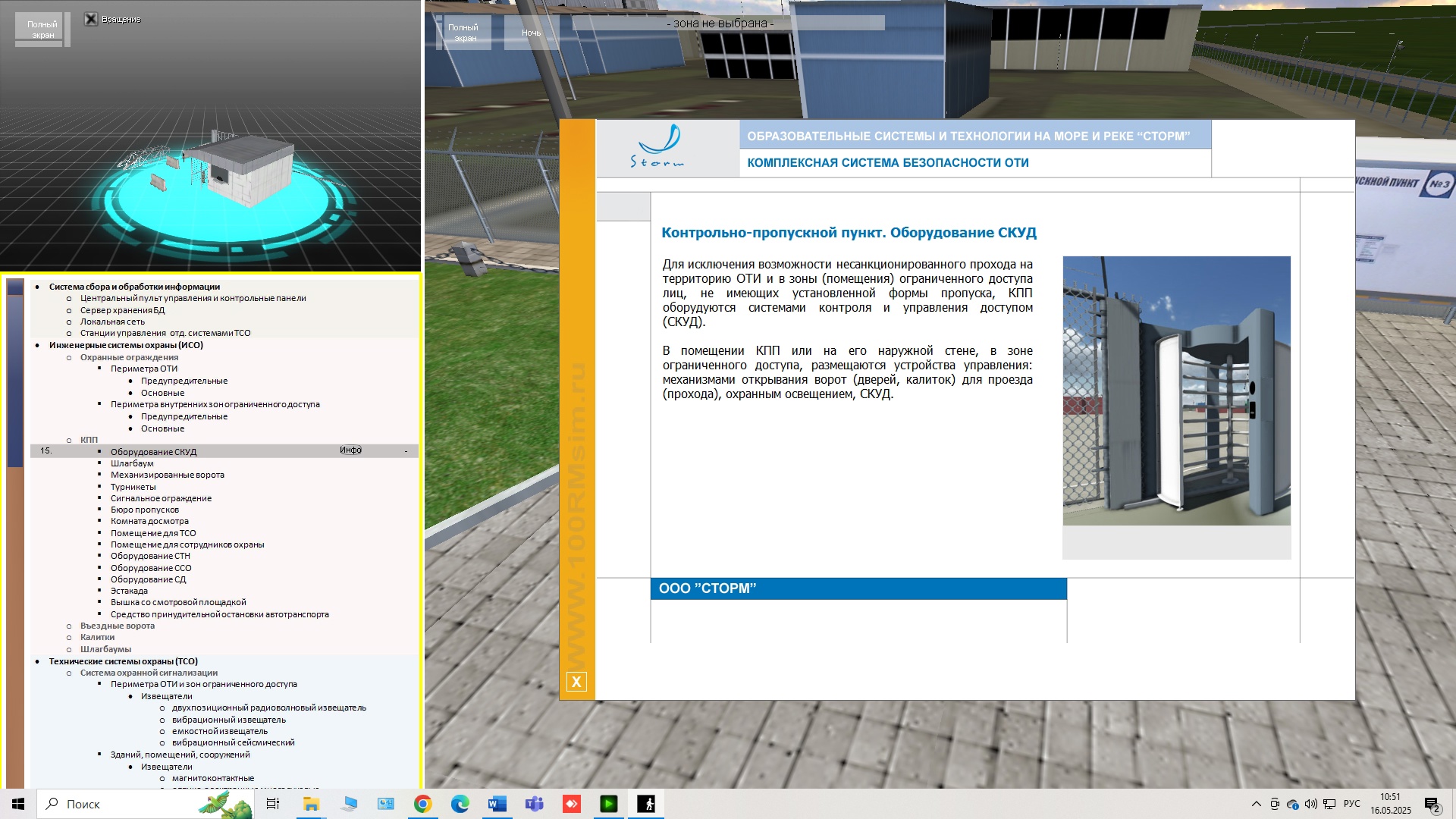The image size is (1456, 819).
Task: Select 'Механизированные ворота' tree item
Action: click(168, 475)
